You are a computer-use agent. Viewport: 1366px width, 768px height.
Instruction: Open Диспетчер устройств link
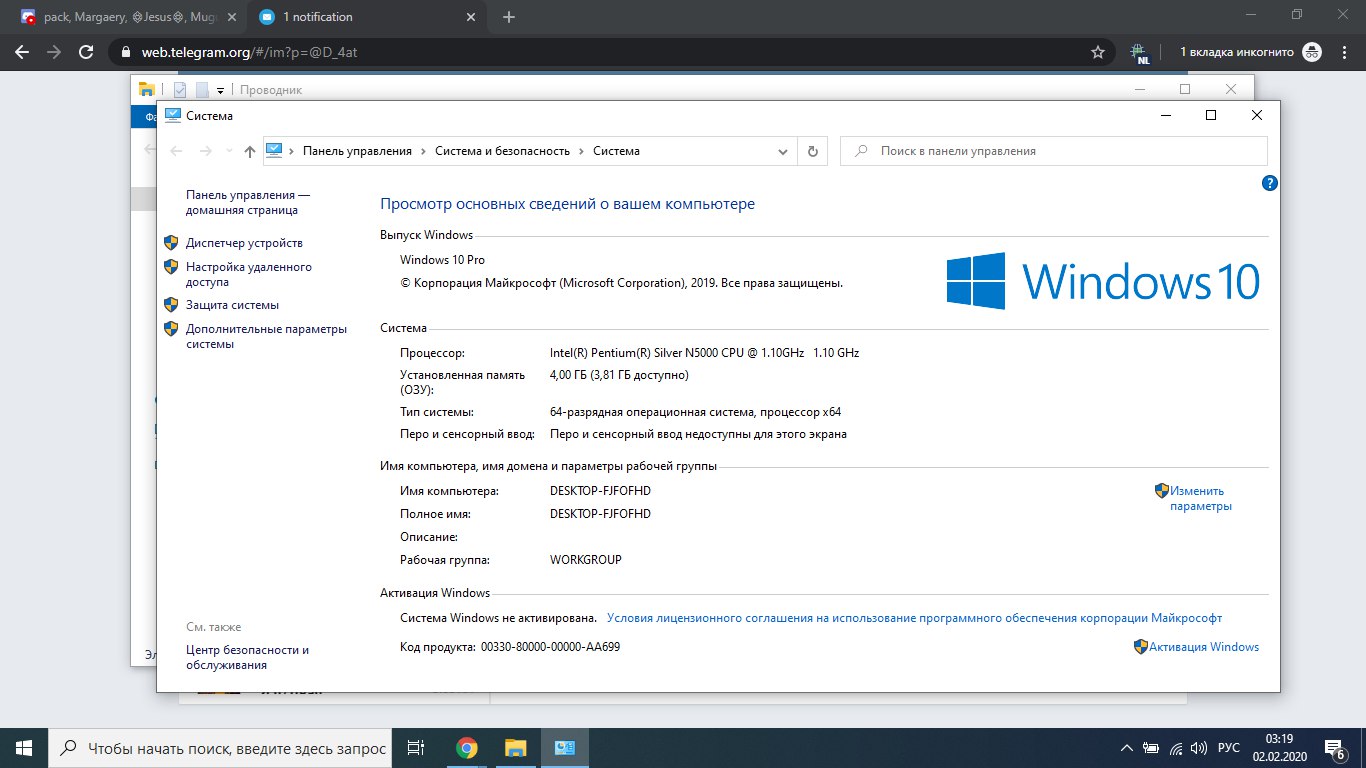pos(244,243)
